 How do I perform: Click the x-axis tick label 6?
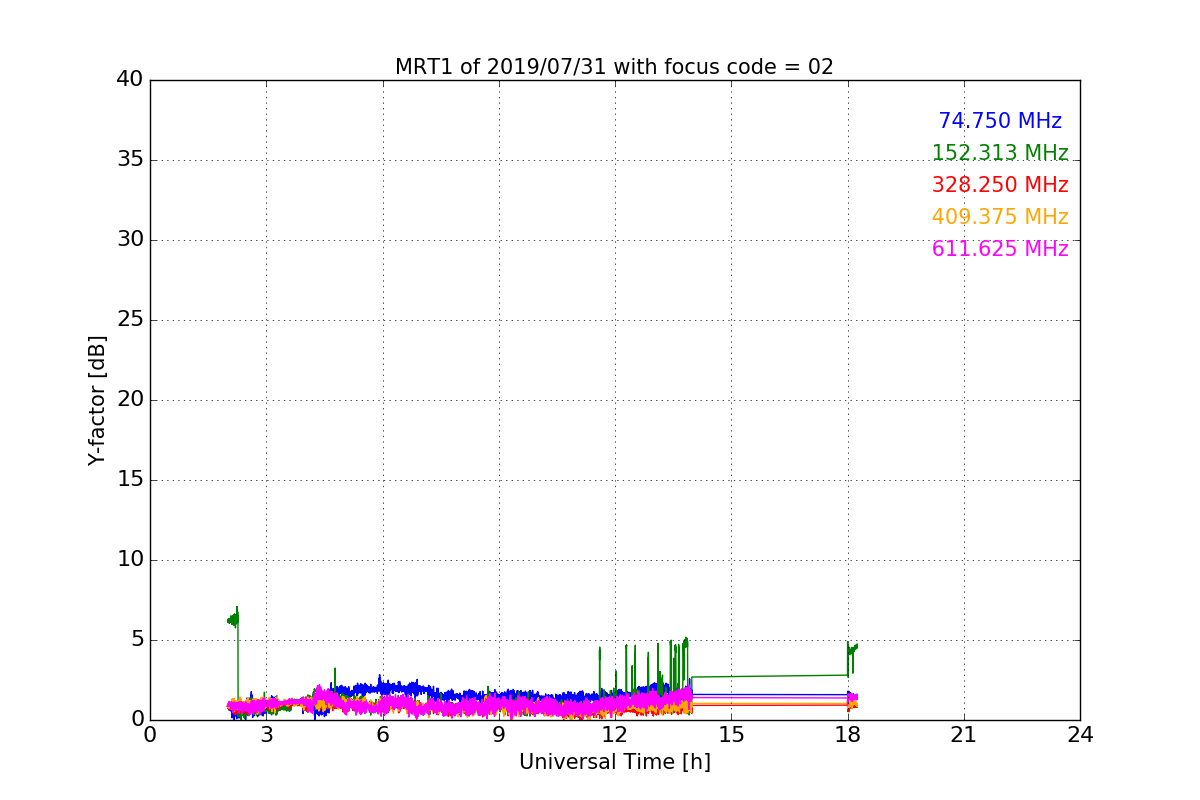point(382,735)
